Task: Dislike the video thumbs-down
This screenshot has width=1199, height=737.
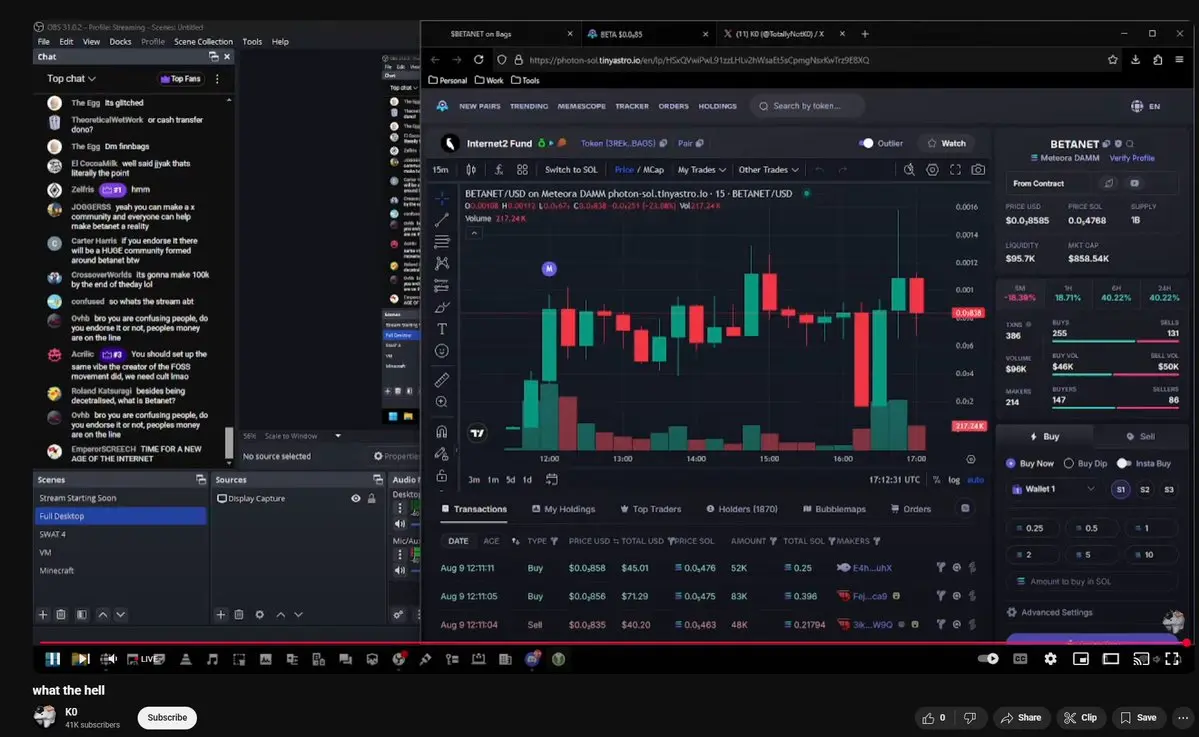Action: (x=970, y=718)
